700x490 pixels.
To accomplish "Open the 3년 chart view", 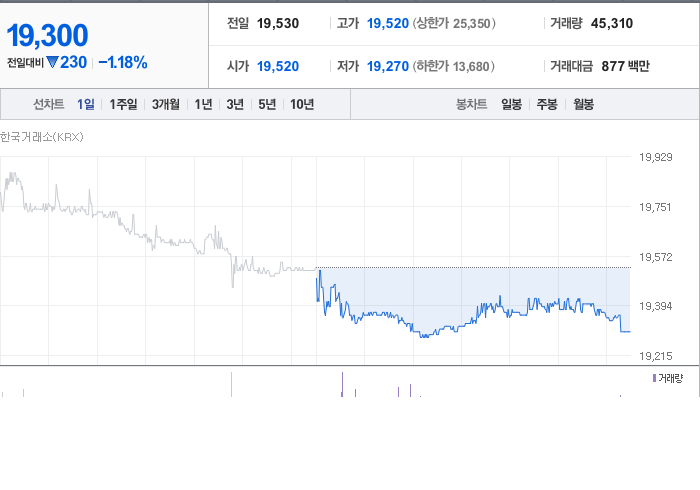I will (235, 104).
